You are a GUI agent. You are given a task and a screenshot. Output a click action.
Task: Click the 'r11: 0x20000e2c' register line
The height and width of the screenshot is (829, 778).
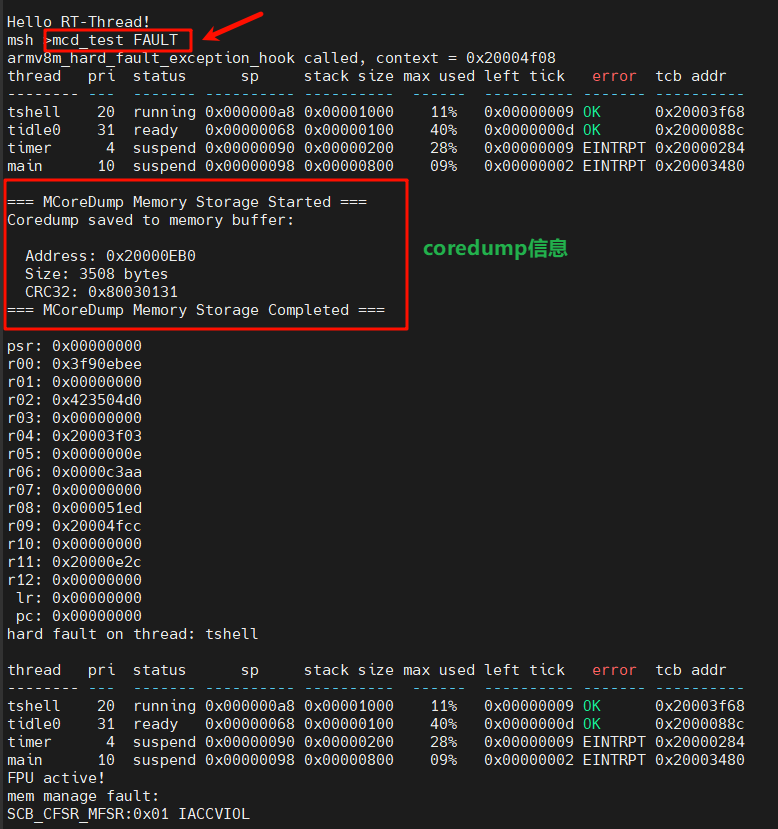pyautogui.click(x=75, y=561)
